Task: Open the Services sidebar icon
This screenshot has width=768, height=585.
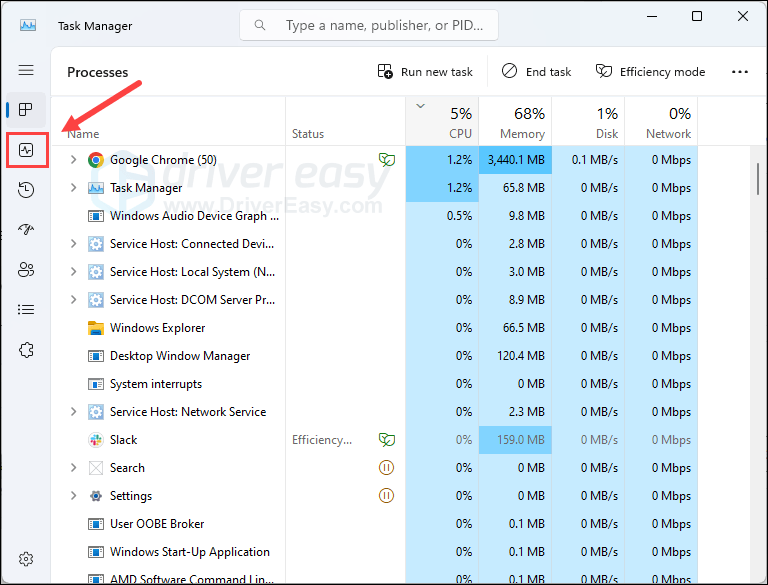Action: (x=26, y=350)
